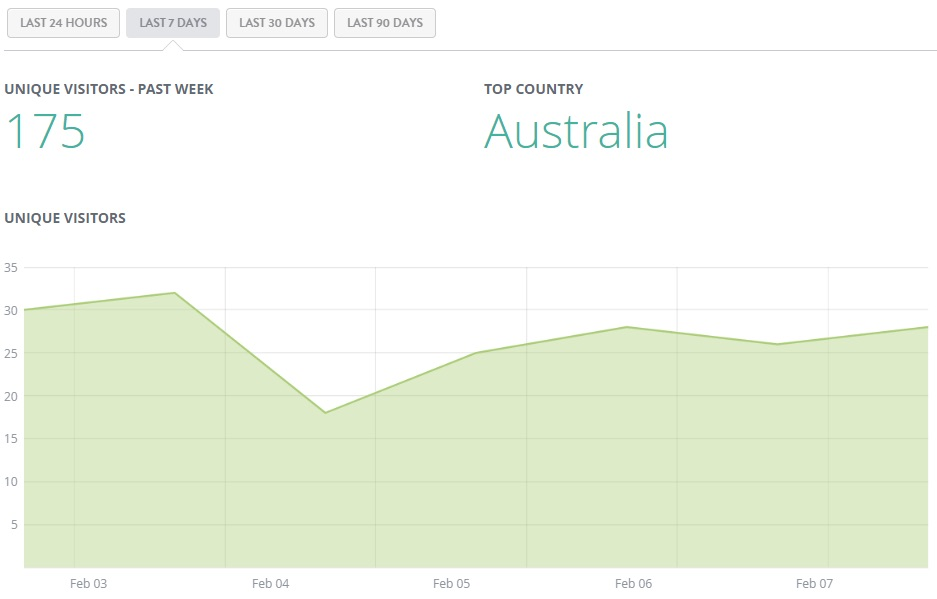The image size is (937, 599).
Task: Click the UNIQUE VISITORS chart title
Action: (x=65, y=218)
